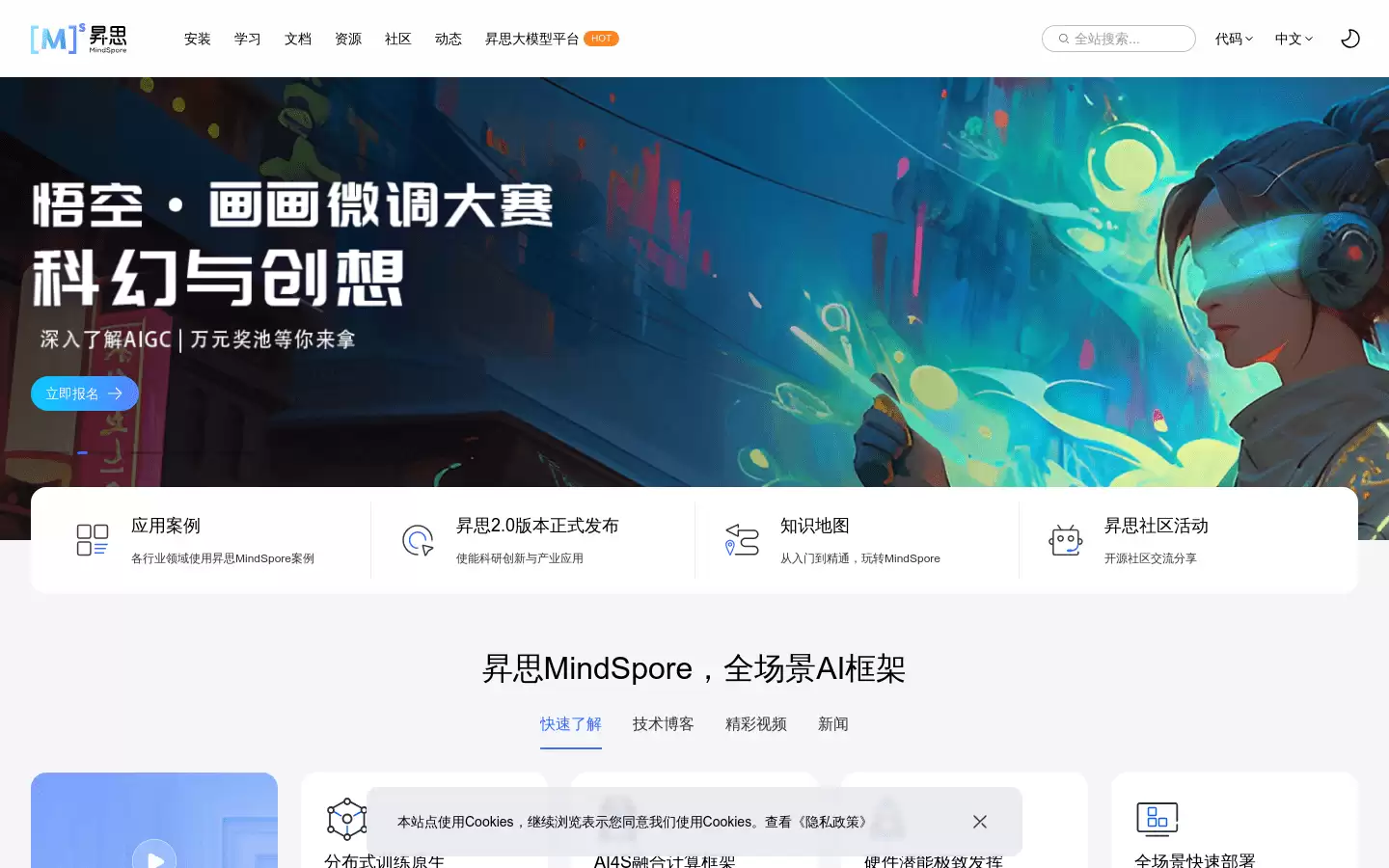The image size is (1389, 868).
Task: Click the 昇思MindSpore，全场景AI框架 heading
Action: click(694, 668)
